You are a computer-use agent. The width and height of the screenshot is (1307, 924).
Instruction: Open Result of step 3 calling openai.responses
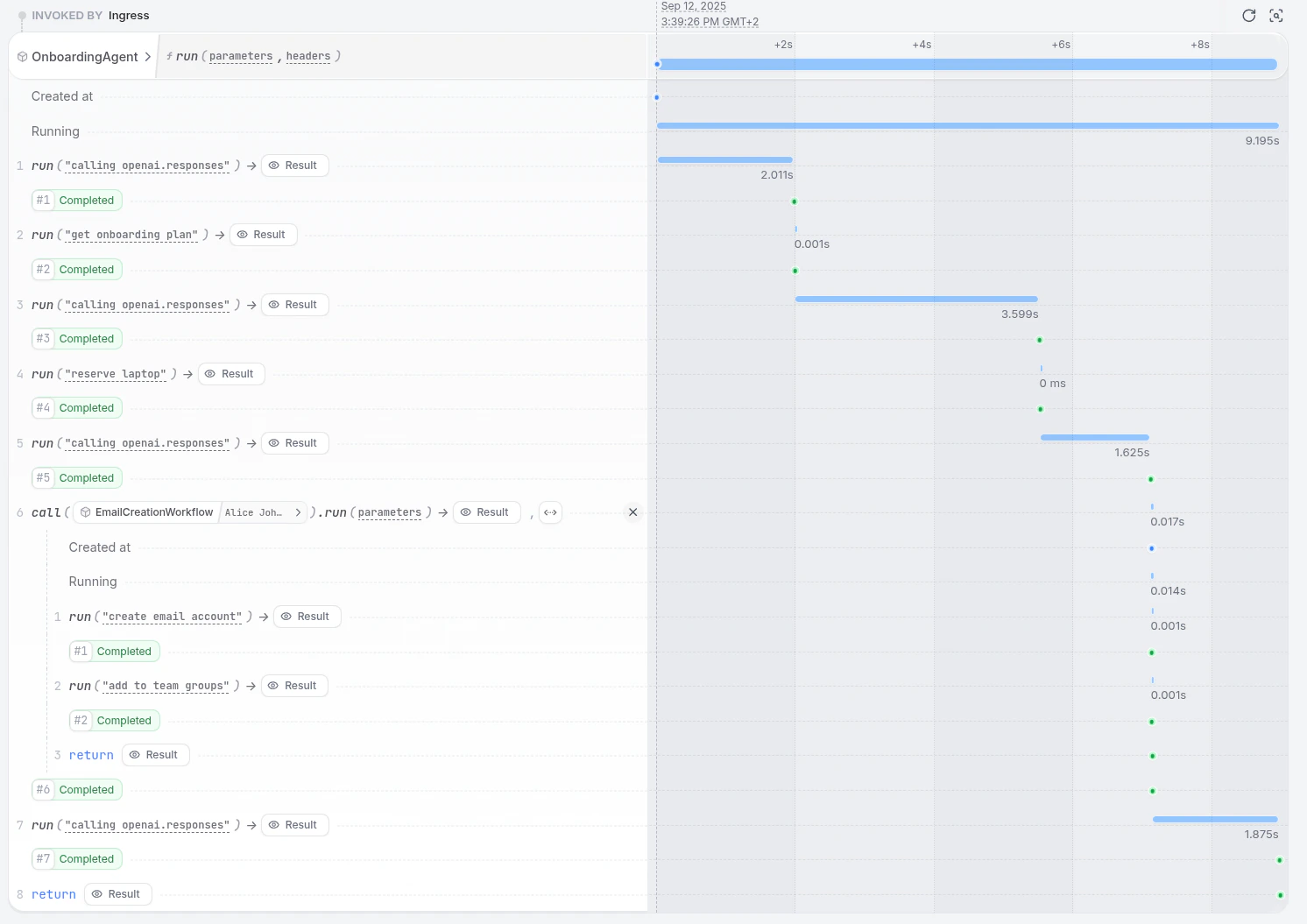pyautogui.click(x=295, y=305)
